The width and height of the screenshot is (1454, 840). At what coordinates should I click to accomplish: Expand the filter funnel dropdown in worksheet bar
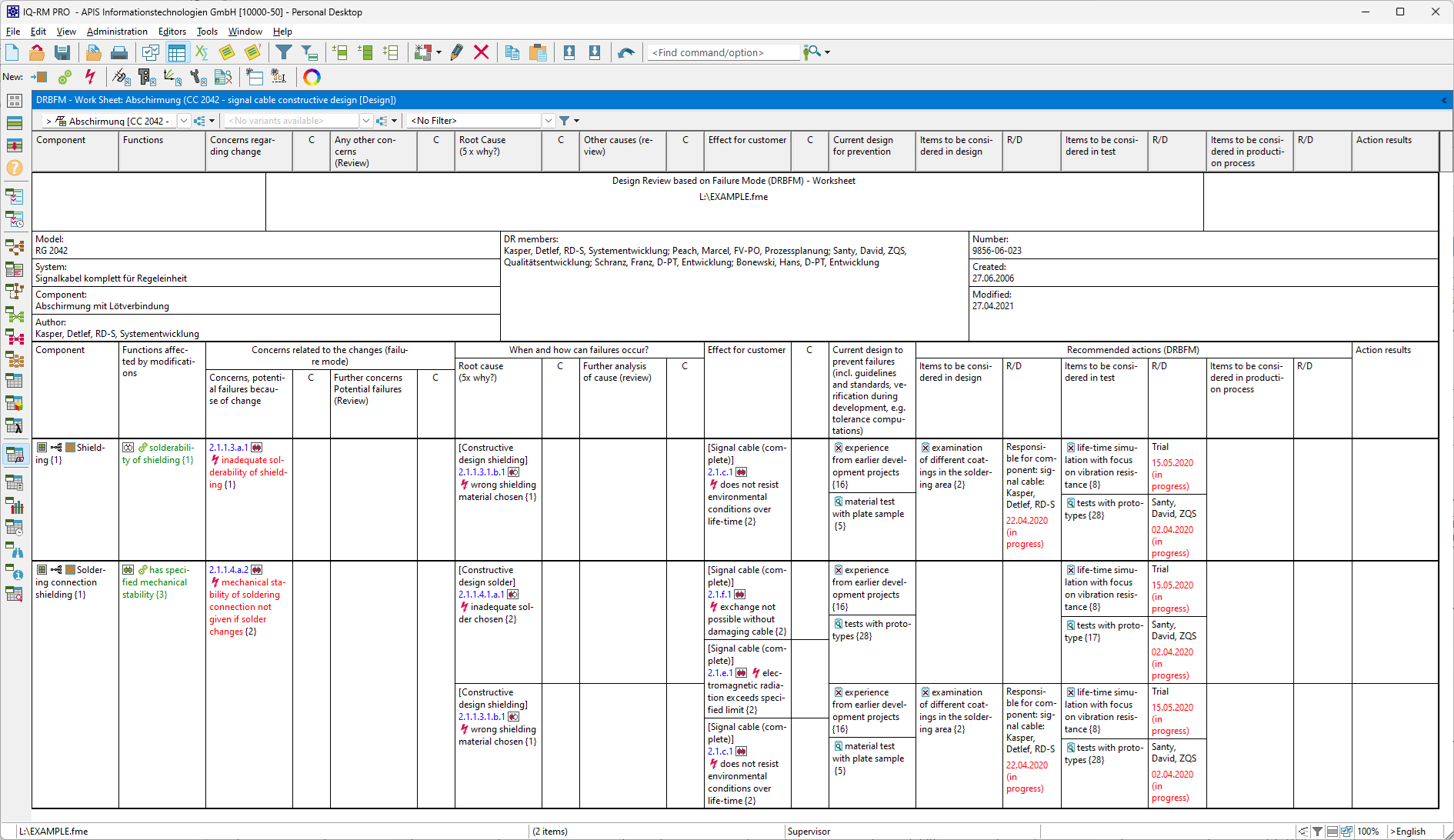[x=576, y=121]
